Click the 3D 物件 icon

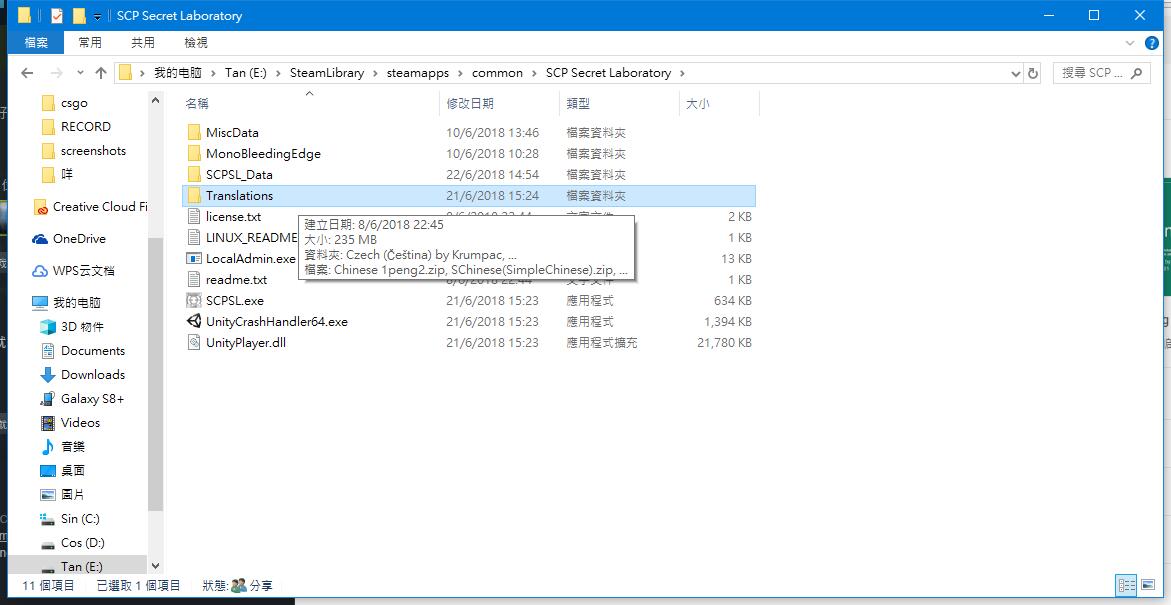[x=49, y=326]
